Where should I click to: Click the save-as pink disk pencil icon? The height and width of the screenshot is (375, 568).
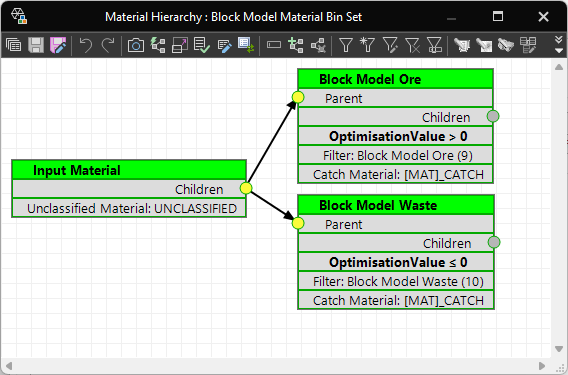tap(58, 45)
